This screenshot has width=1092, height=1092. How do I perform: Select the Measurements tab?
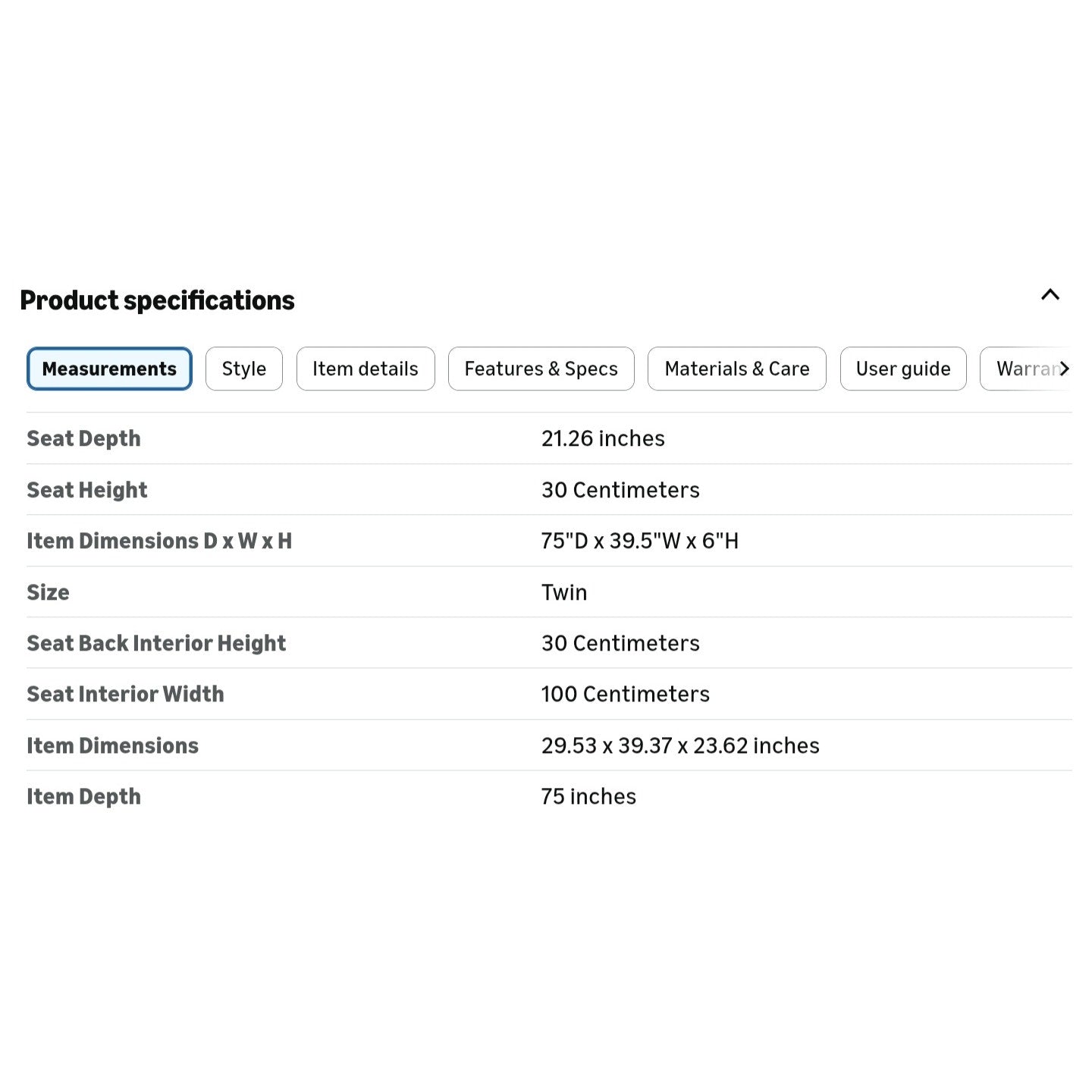click(x=109, y=369)
